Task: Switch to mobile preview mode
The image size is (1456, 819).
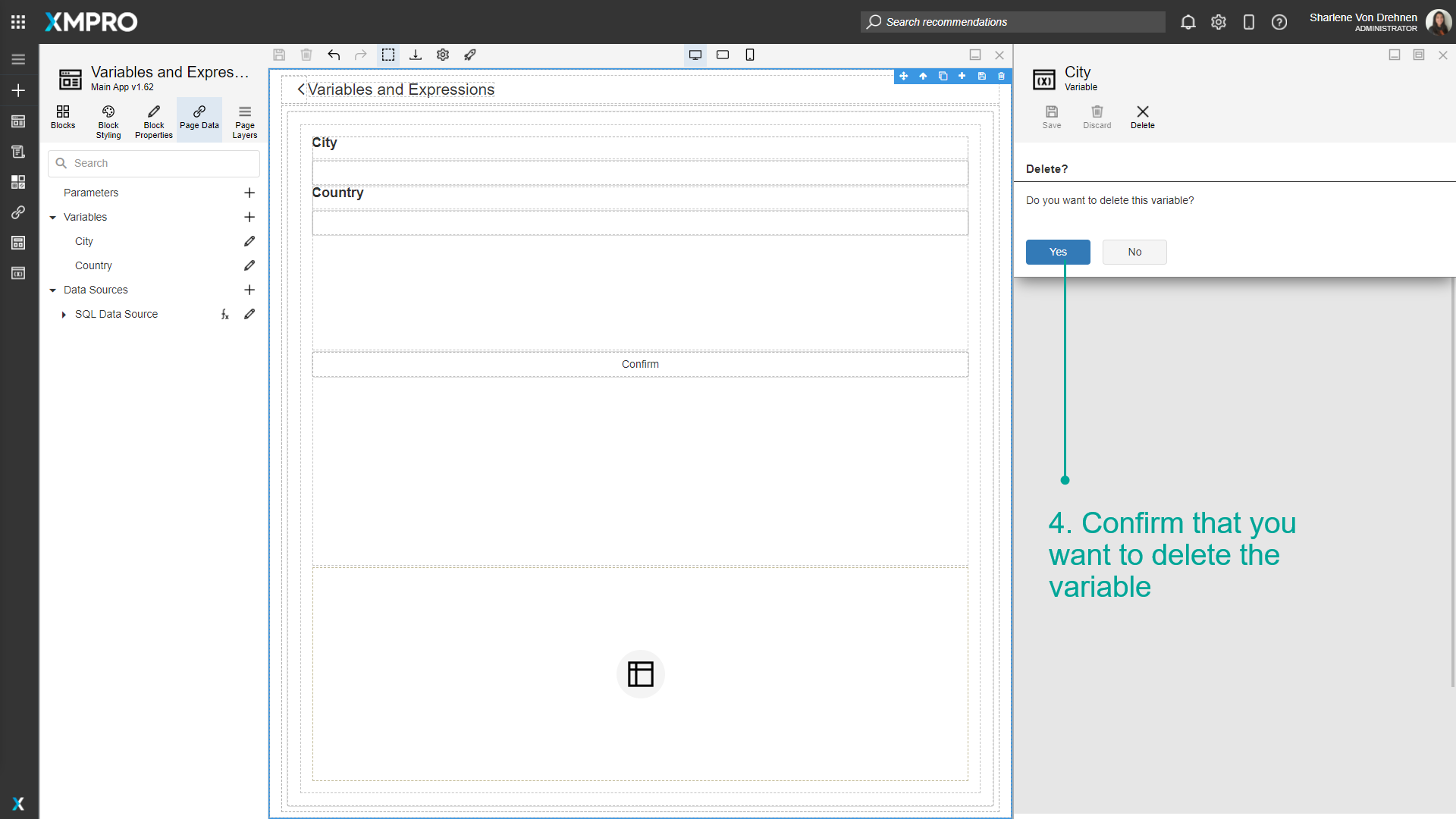Action: point(750,55)
